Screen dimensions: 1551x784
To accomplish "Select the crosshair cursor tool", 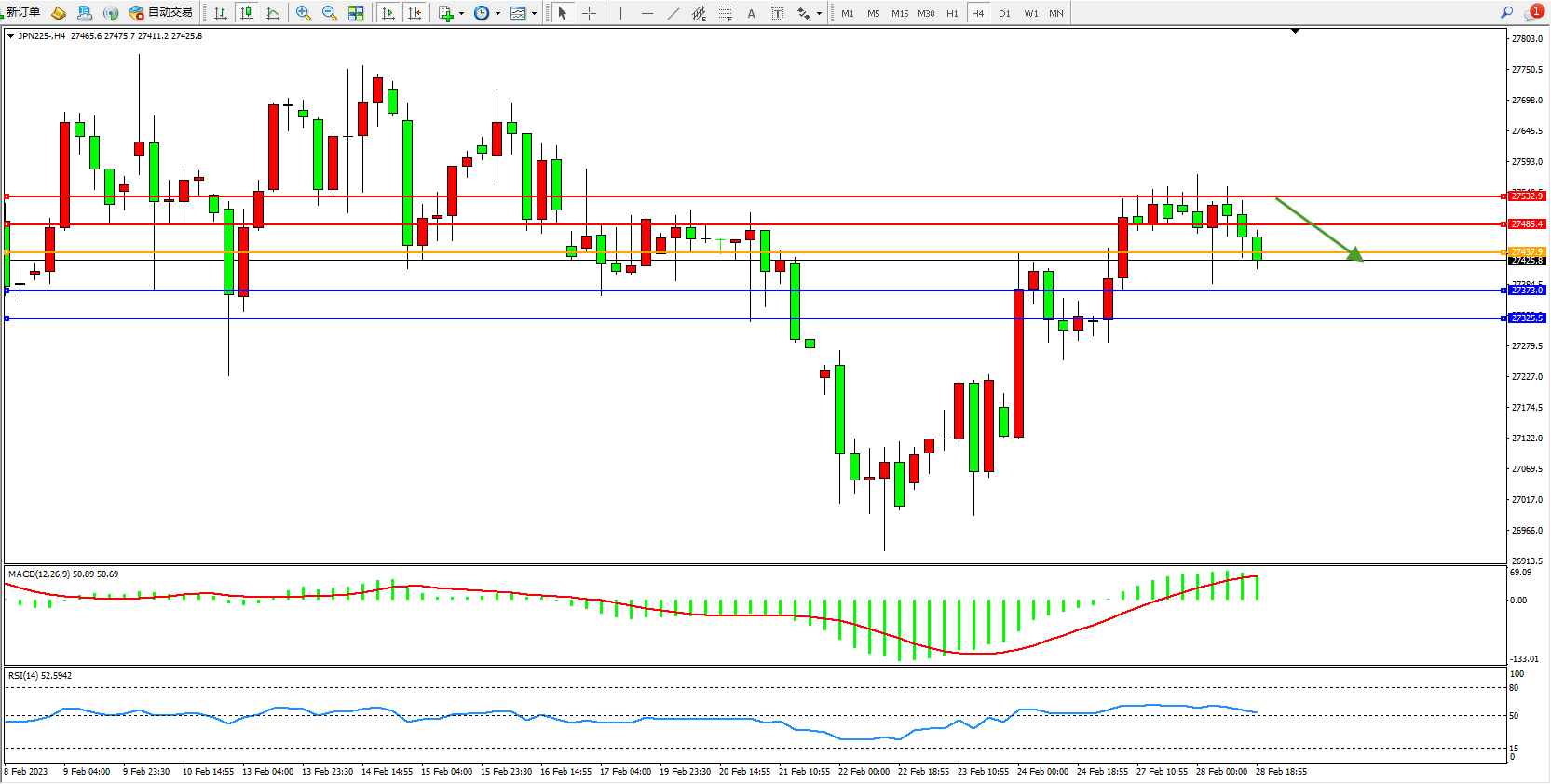I will click(589, 13).
